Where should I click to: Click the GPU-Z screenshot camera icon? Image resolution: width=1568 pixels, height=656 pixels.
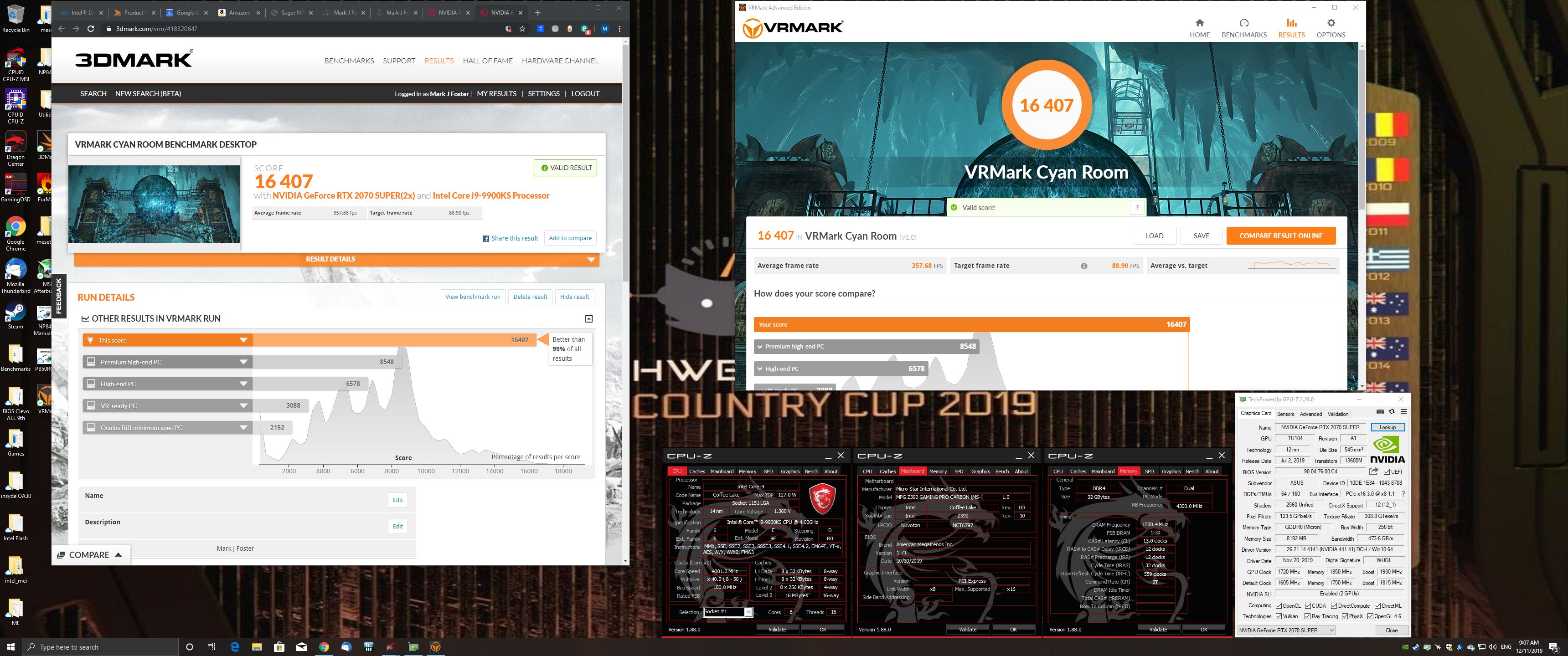[1380, 412]
